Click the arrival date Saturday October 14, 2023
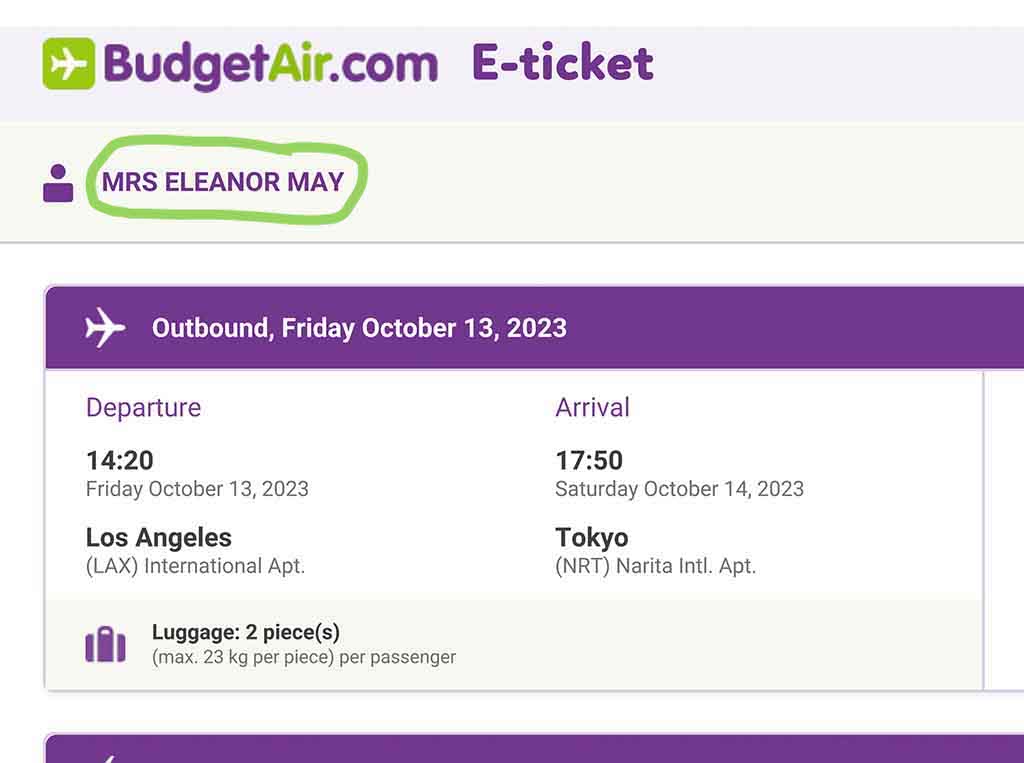Image resolution: width=1024 pixels, height=763 pixels. (679, 489)
